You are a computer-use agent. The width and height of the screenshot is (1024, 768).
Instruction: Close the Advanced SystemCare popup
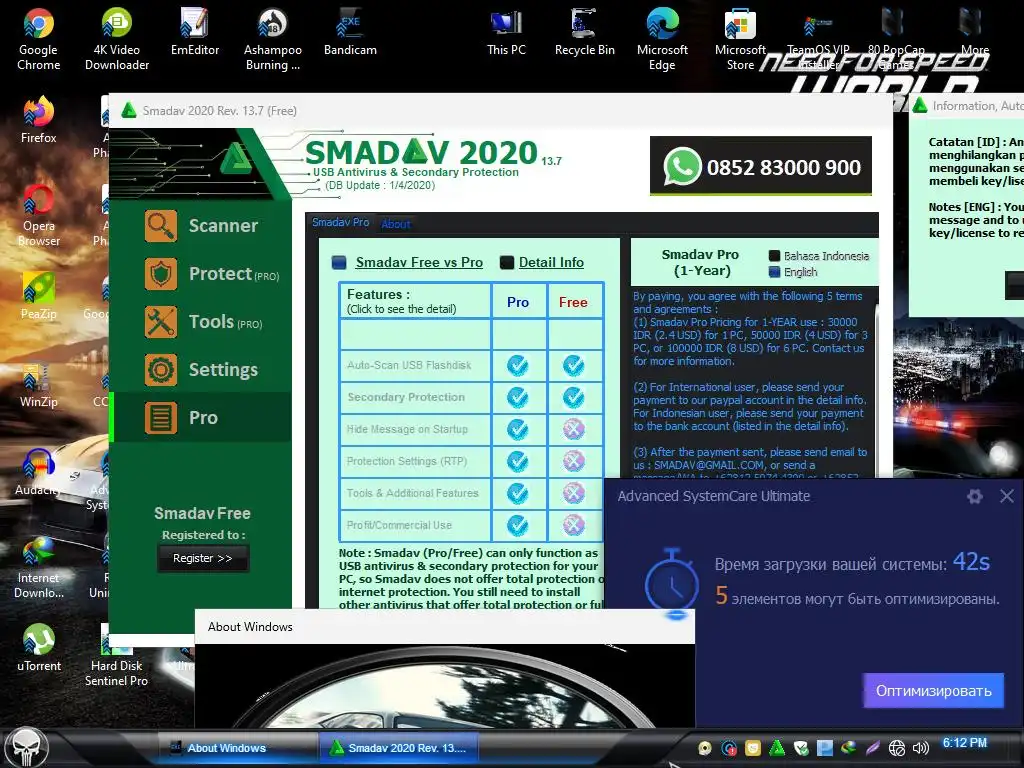[x=1006, y=496]
